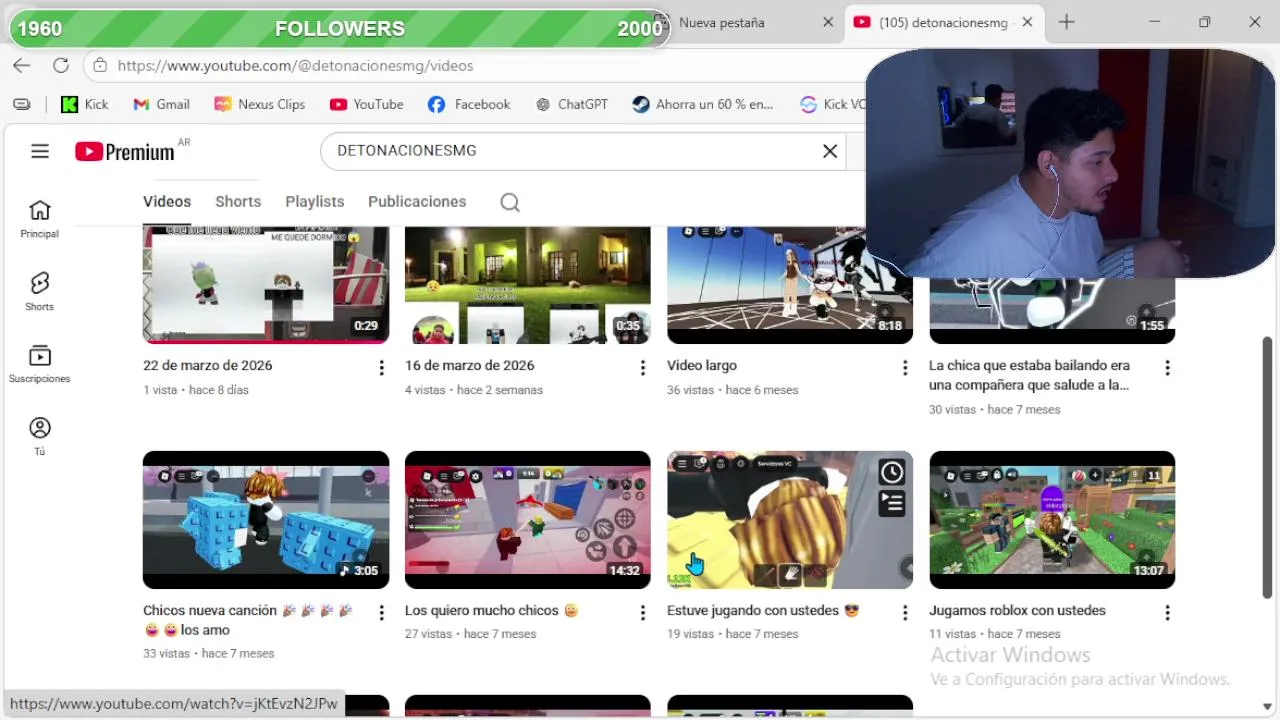1280x720 pixels.
Task: Switch to the Playlists tab
Action: click(x=314, y=202)
